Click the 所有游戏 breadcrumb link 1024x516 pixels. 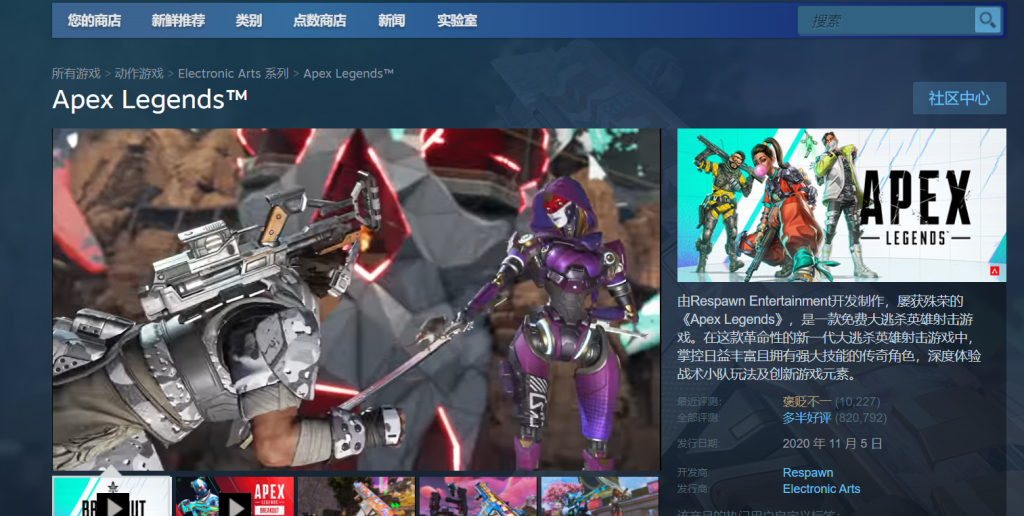coord(76,73)
